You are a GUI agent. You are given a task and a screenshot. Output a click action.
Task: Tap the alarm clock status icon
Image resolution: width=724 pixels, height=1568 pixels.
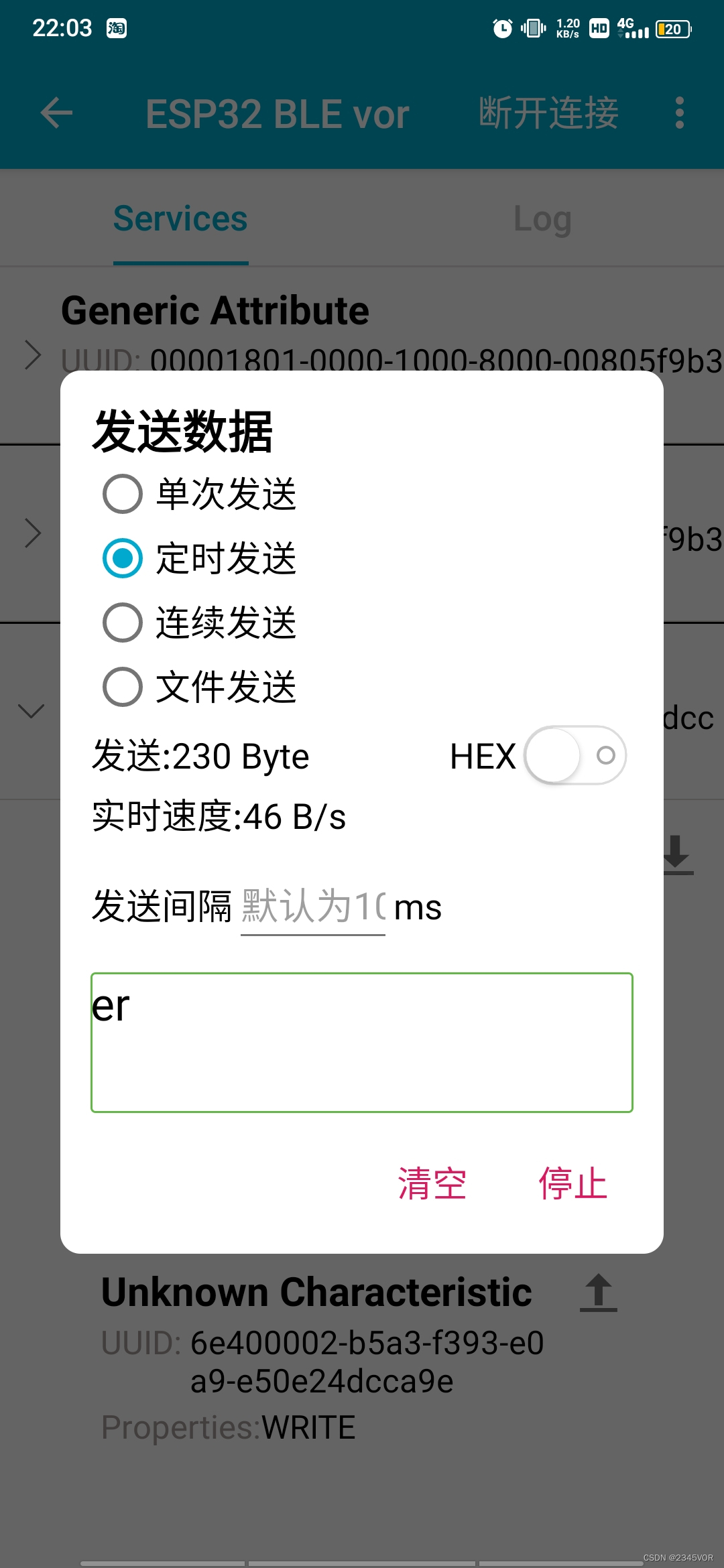pyautogui.click(x=503, y=28)
